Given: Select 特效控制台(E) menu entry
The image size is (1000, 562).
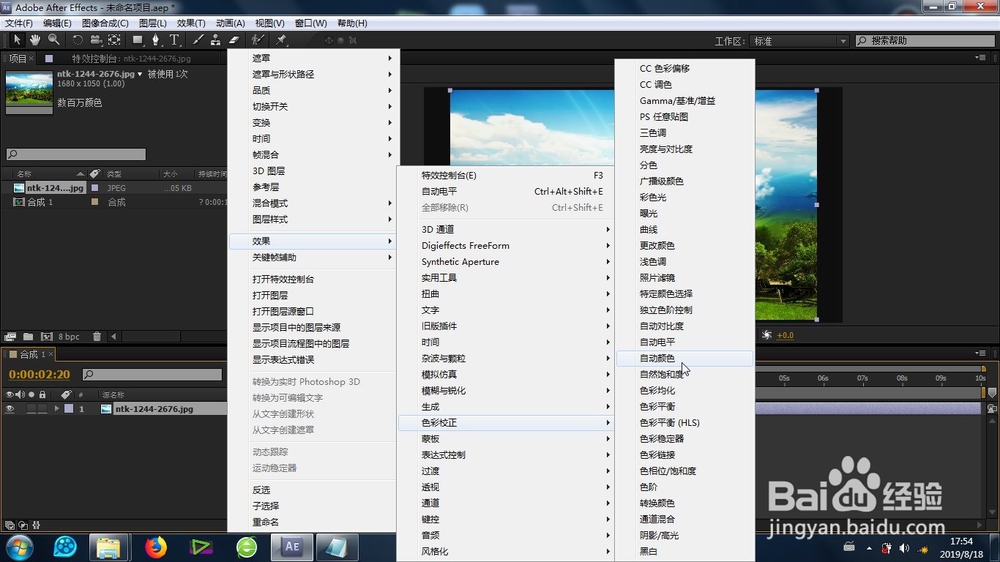Looking at the screenshot, I should [x=506, y=175].
